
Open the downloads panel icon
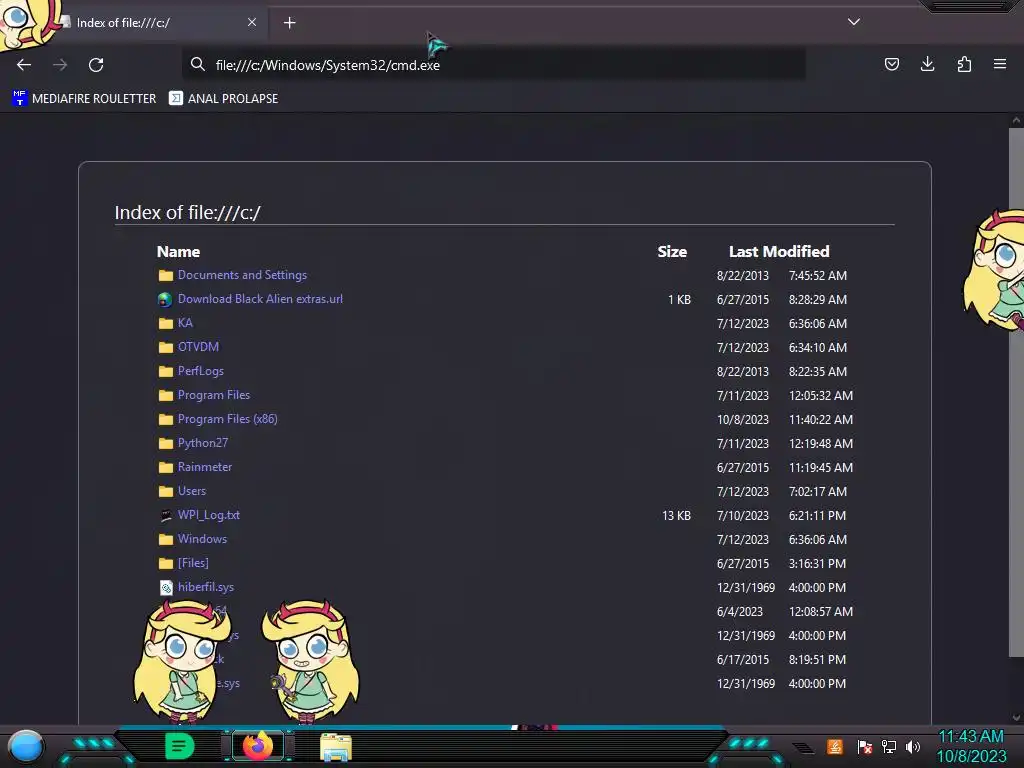pyautogui.click(x=927, y=64)
